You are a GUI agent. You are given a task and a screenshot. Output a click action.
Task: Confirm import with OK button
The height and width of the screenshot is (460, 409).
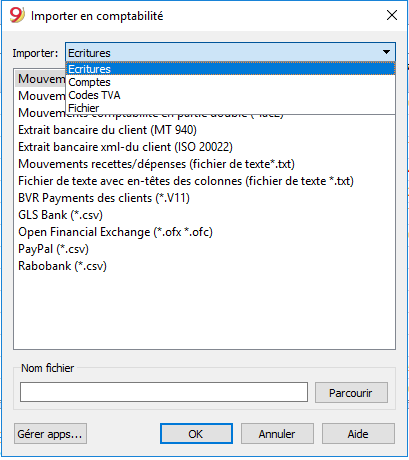(196, 434)
